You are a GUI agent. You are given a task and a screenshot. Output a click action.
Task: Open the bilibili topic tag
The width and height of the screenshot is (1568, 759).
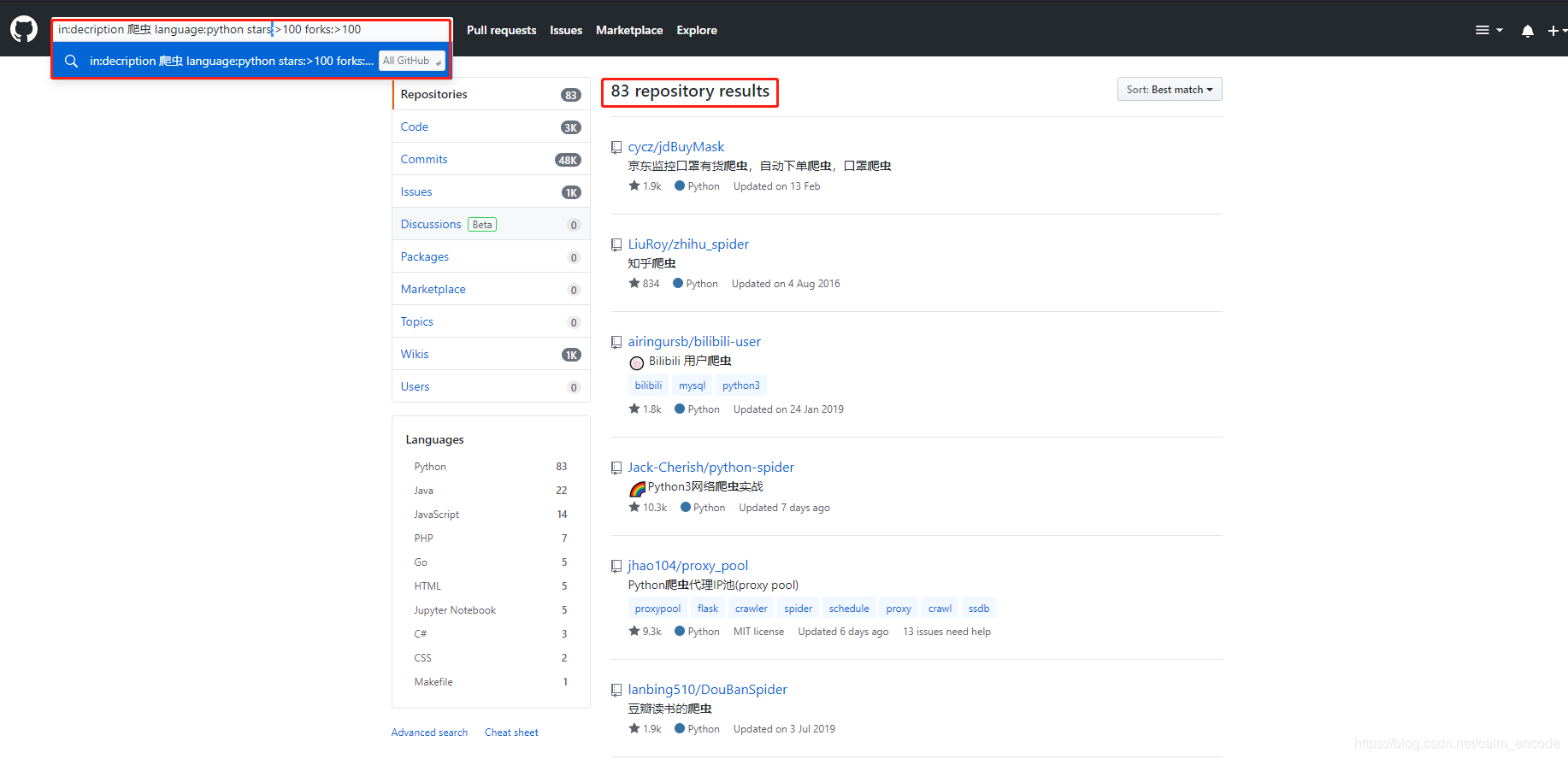pyautogui.click(x=648, y=385)
